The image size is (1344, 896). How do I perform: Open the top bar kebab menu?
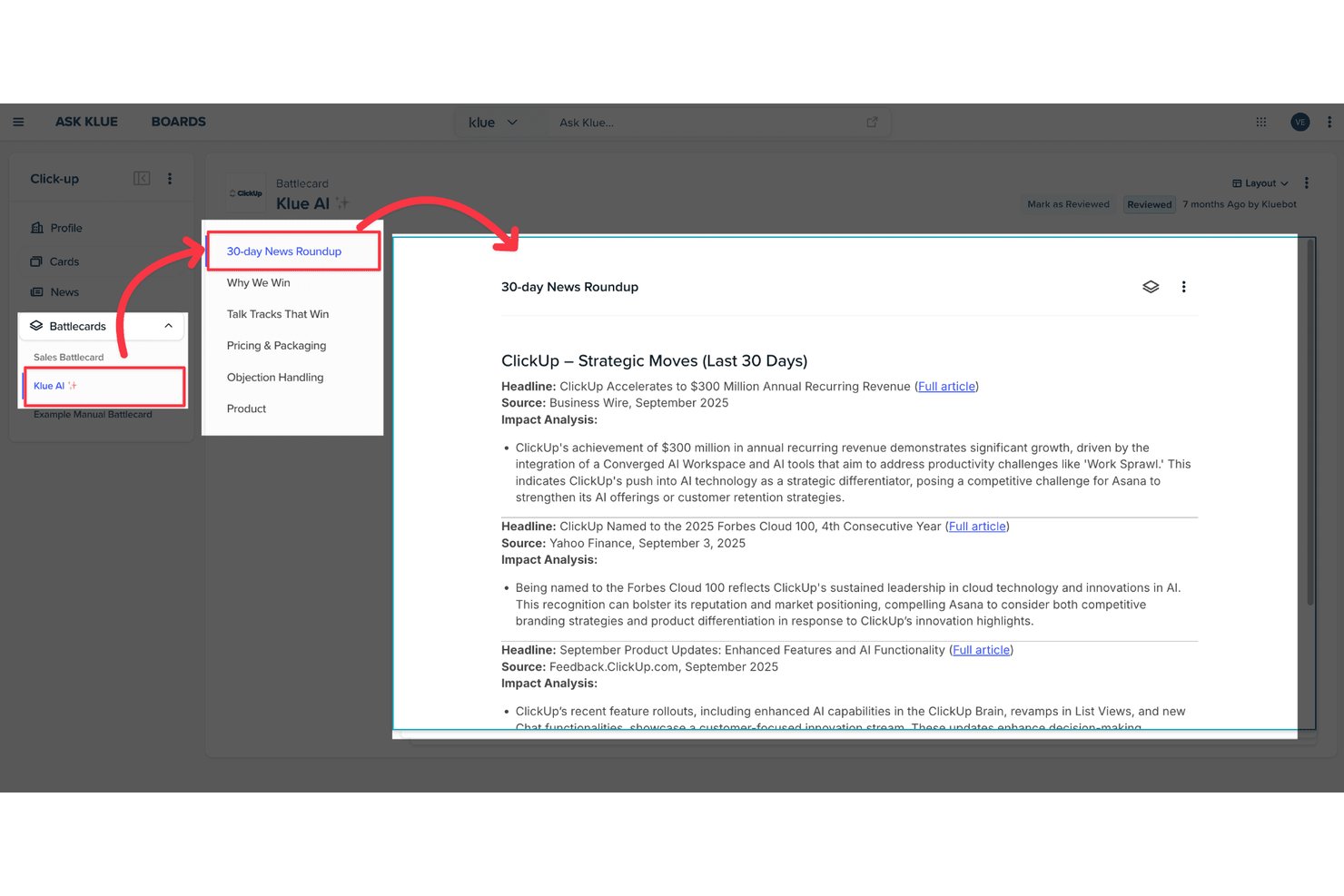point(1329,122)
